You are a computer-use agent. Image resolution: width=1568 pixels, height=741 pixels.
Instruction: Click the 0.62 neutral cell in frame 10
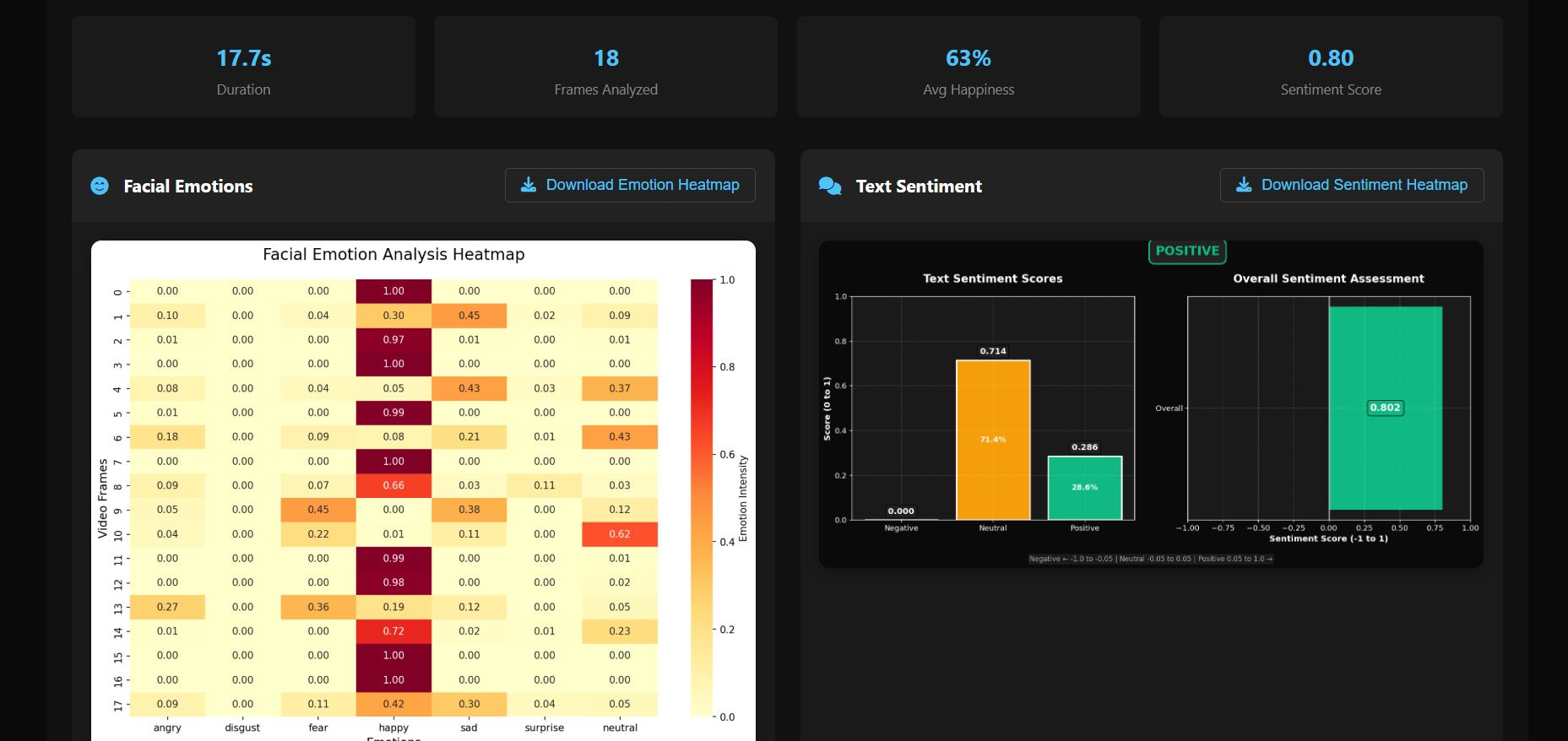tap(620, 534)
